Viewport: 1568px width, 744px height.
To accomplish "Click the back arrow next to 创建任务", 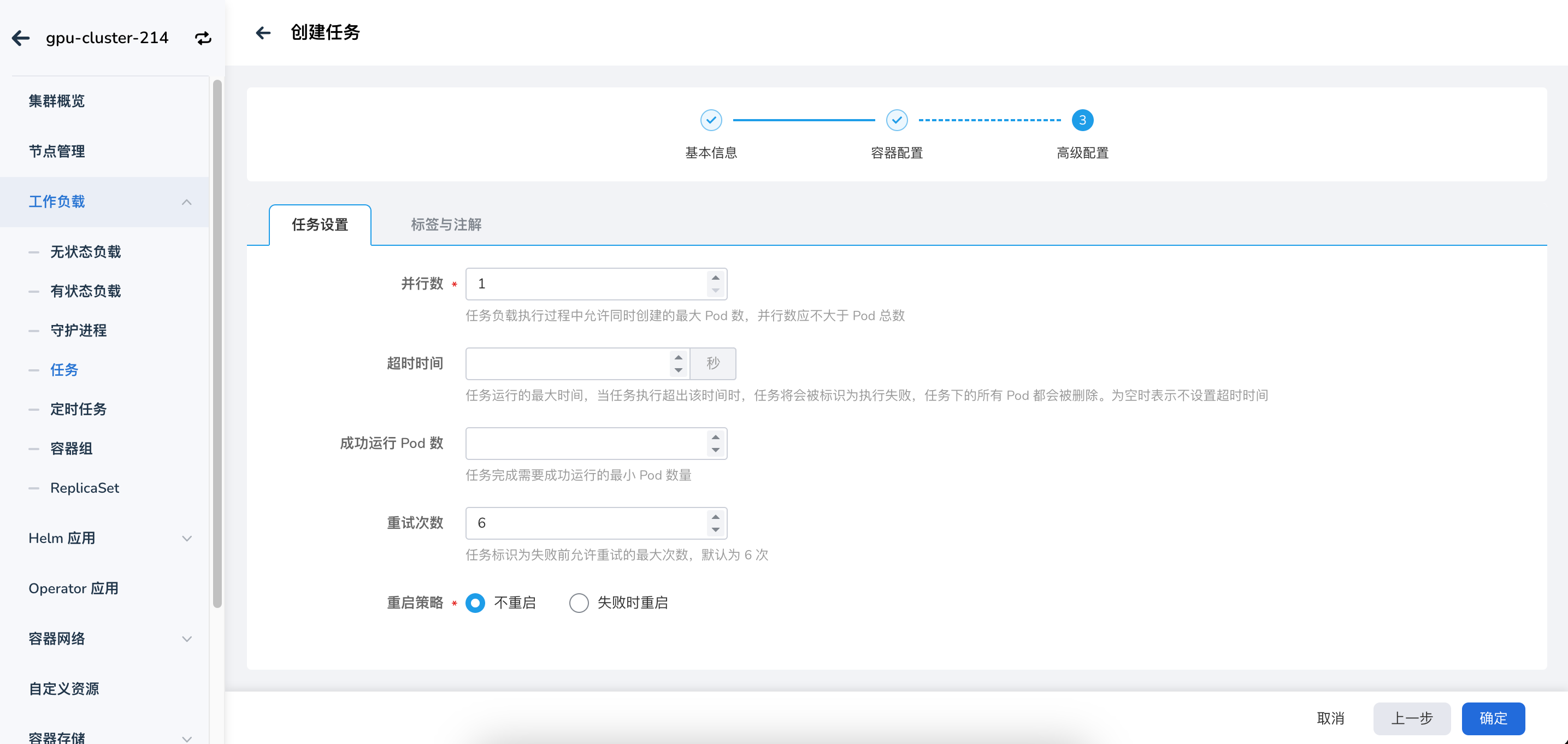I will point(263,33).
